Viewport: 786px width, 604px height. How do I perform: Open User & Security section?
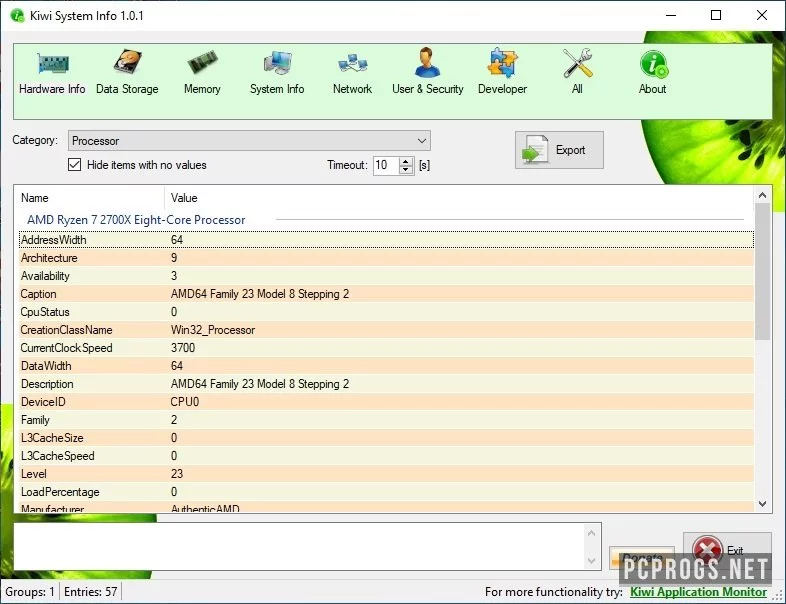tap(428, 73)
